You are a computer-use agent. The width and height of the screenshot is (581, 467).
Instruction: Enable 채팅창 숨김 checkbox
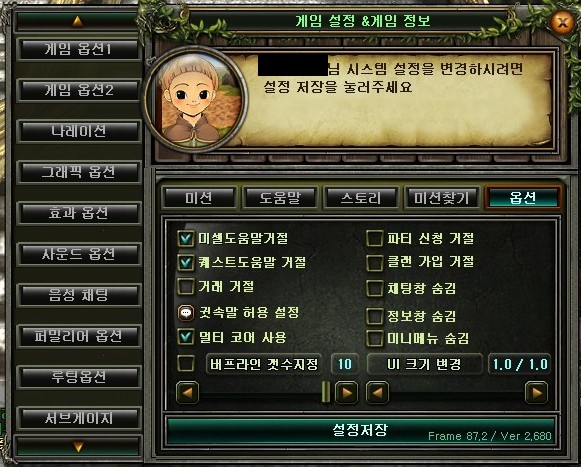coord(374,288)
